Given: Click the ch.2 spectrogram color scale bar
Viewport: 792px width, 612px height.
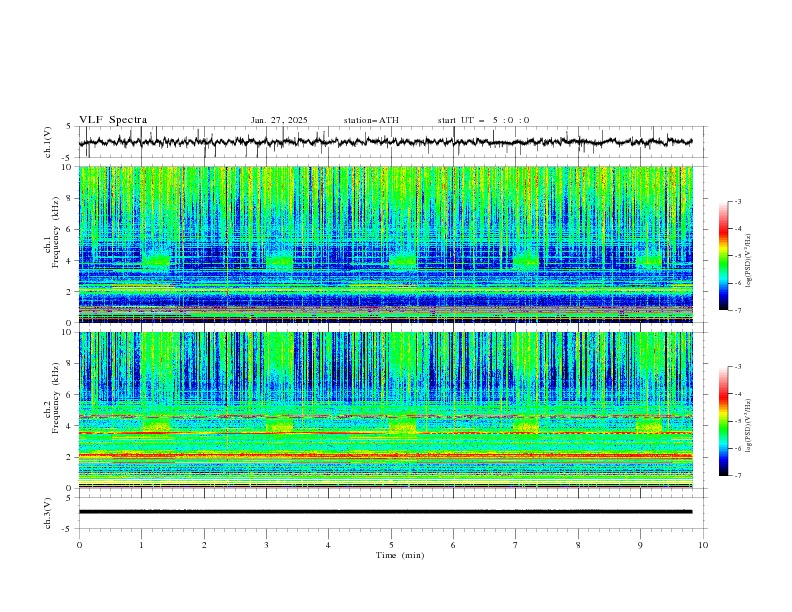Looking at the screenshot, I should (x=724, y=421).
